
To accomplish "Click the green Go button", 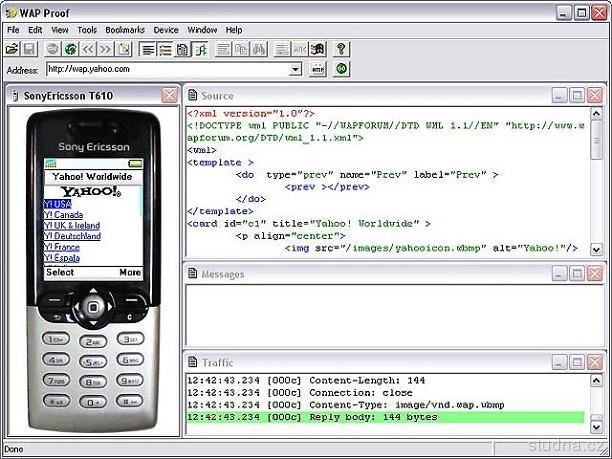I will (x=342, y=69).
